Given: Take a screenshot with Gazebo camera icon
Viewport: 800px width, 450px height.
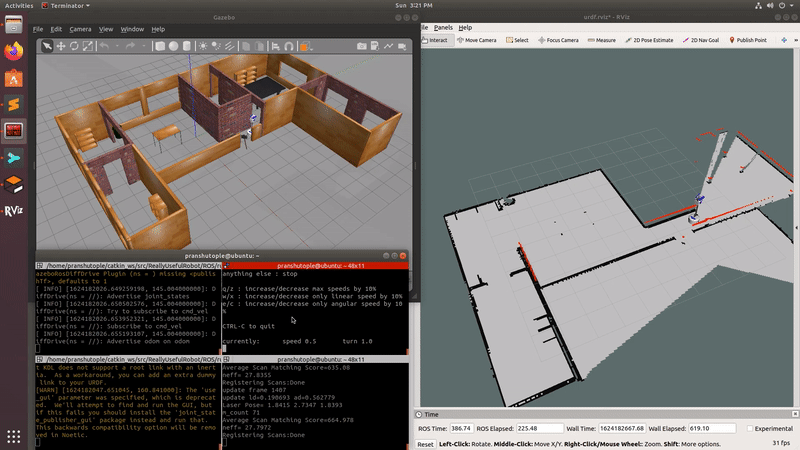Looking at the screenshot, I should [x=362, y=46].
